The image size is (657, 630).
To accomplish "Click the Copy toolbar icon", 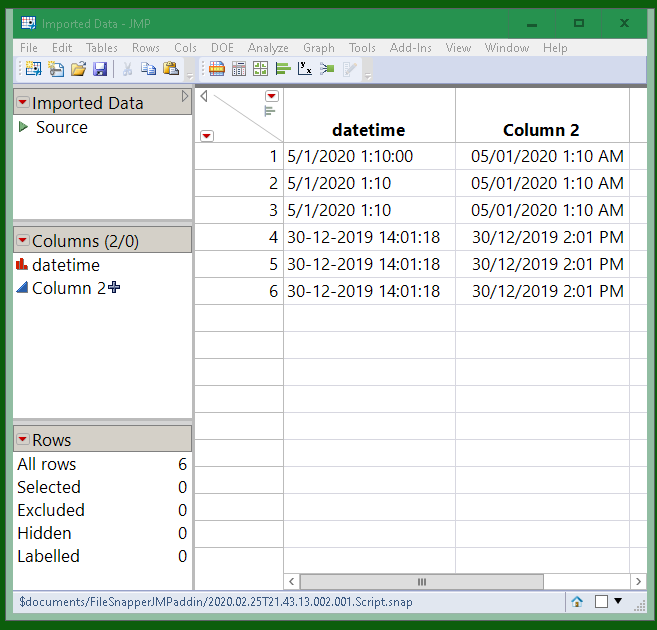I will (148, 69).
